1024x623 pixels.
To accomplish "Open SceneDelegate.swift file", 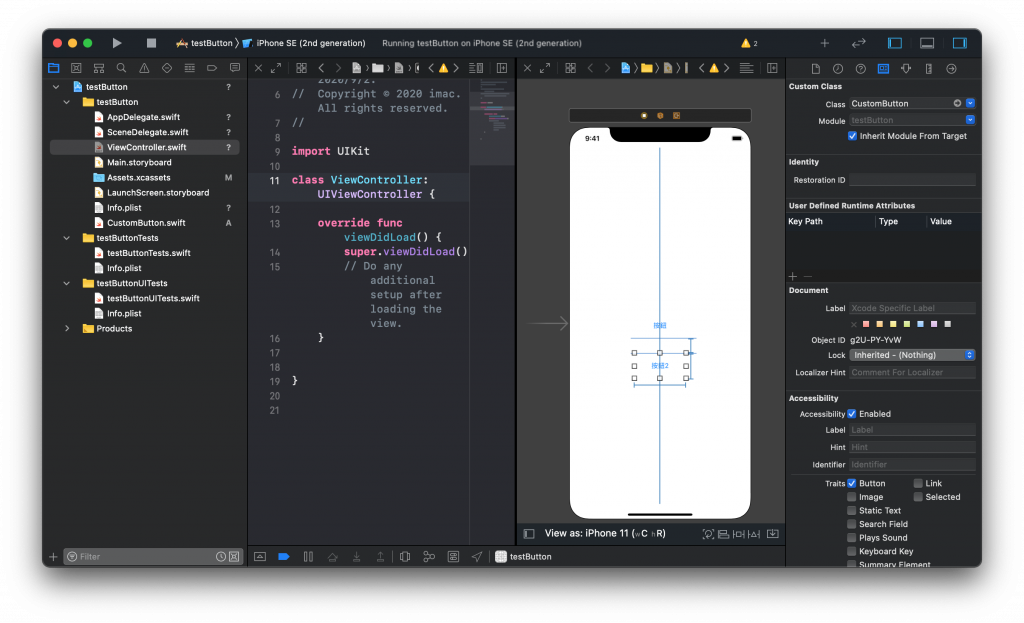I will (148, 132).
